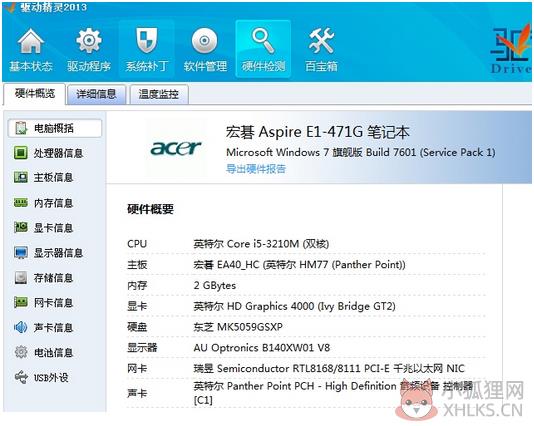Open 软件管理 disc icon
Viewport: 534px width, 426px height.
pos(205,41)
